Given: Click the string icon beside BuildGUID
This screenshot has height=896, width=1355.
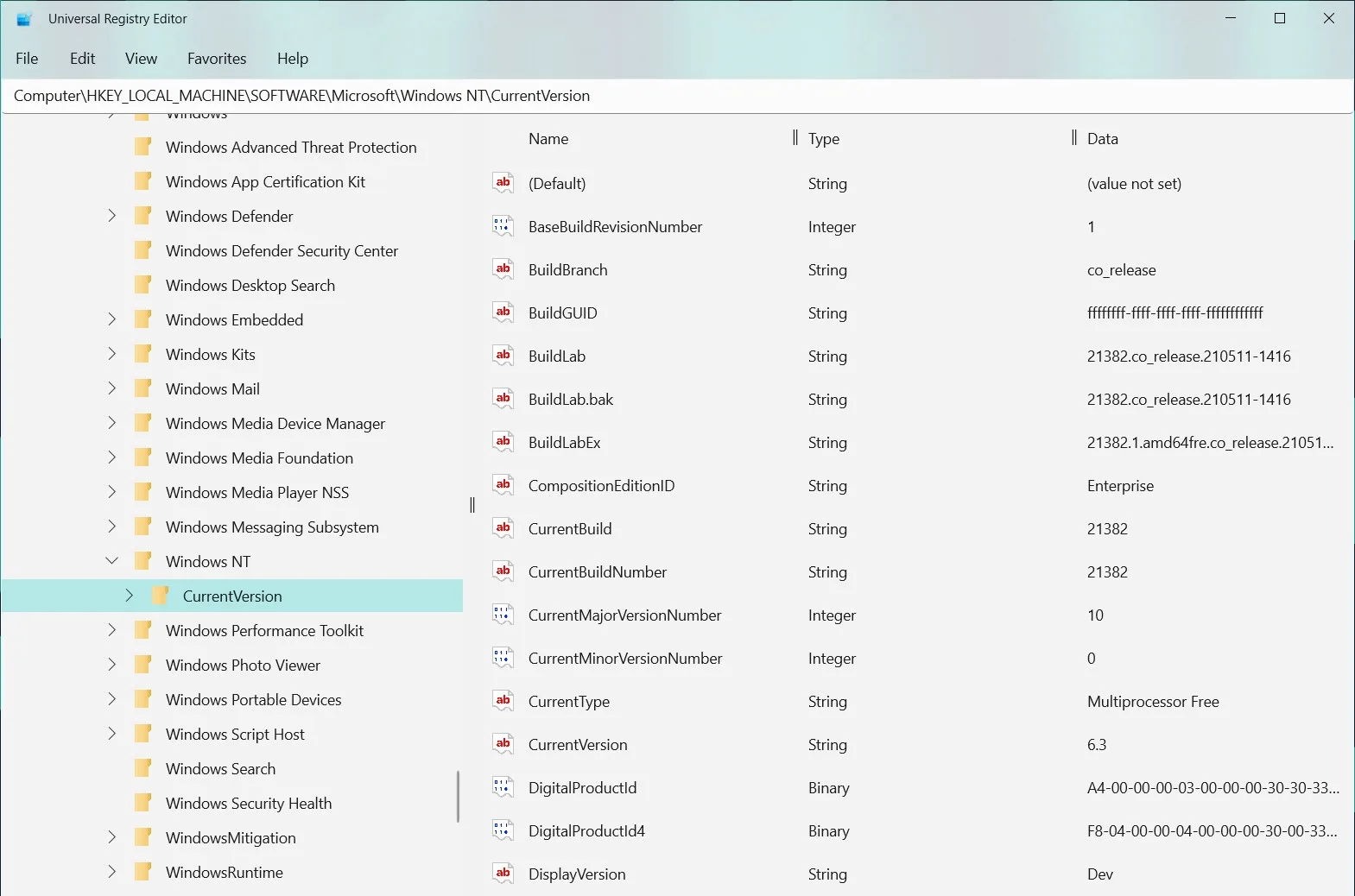Looking at the screenshot, I should click(503, 312).
